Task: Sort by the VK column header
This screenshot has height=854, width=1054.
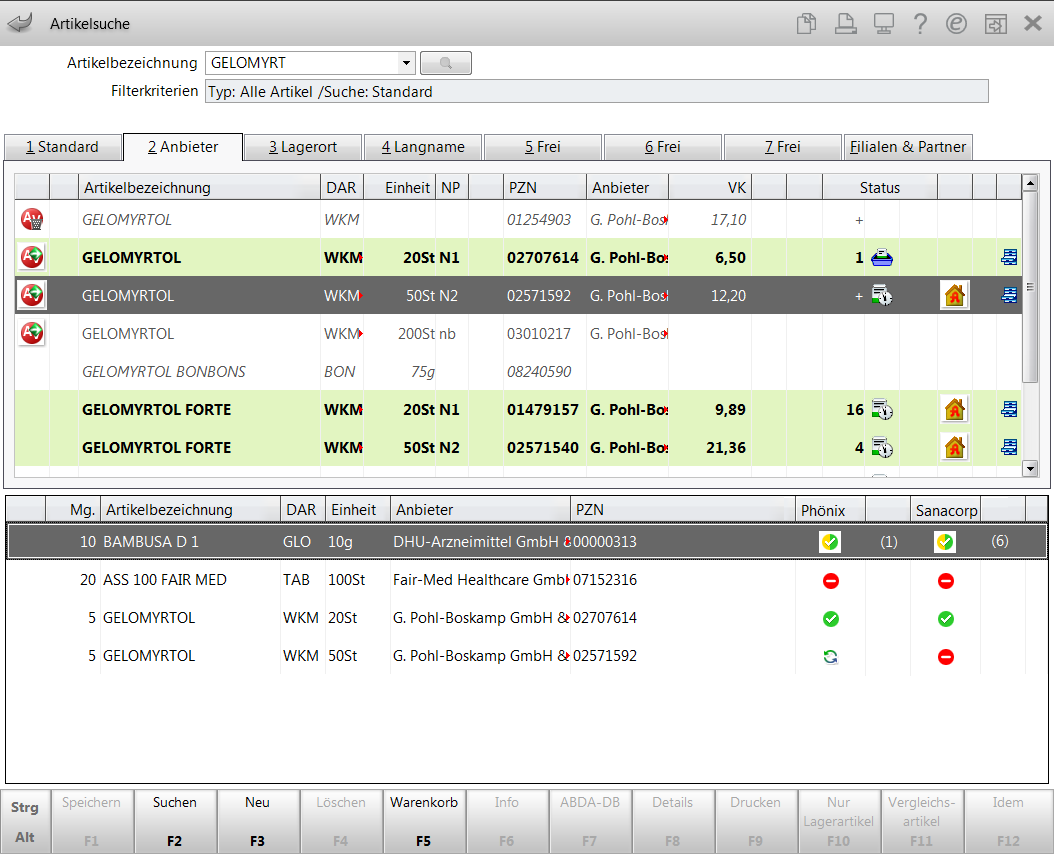Action: pyautogui.click(x=710, y=188)
